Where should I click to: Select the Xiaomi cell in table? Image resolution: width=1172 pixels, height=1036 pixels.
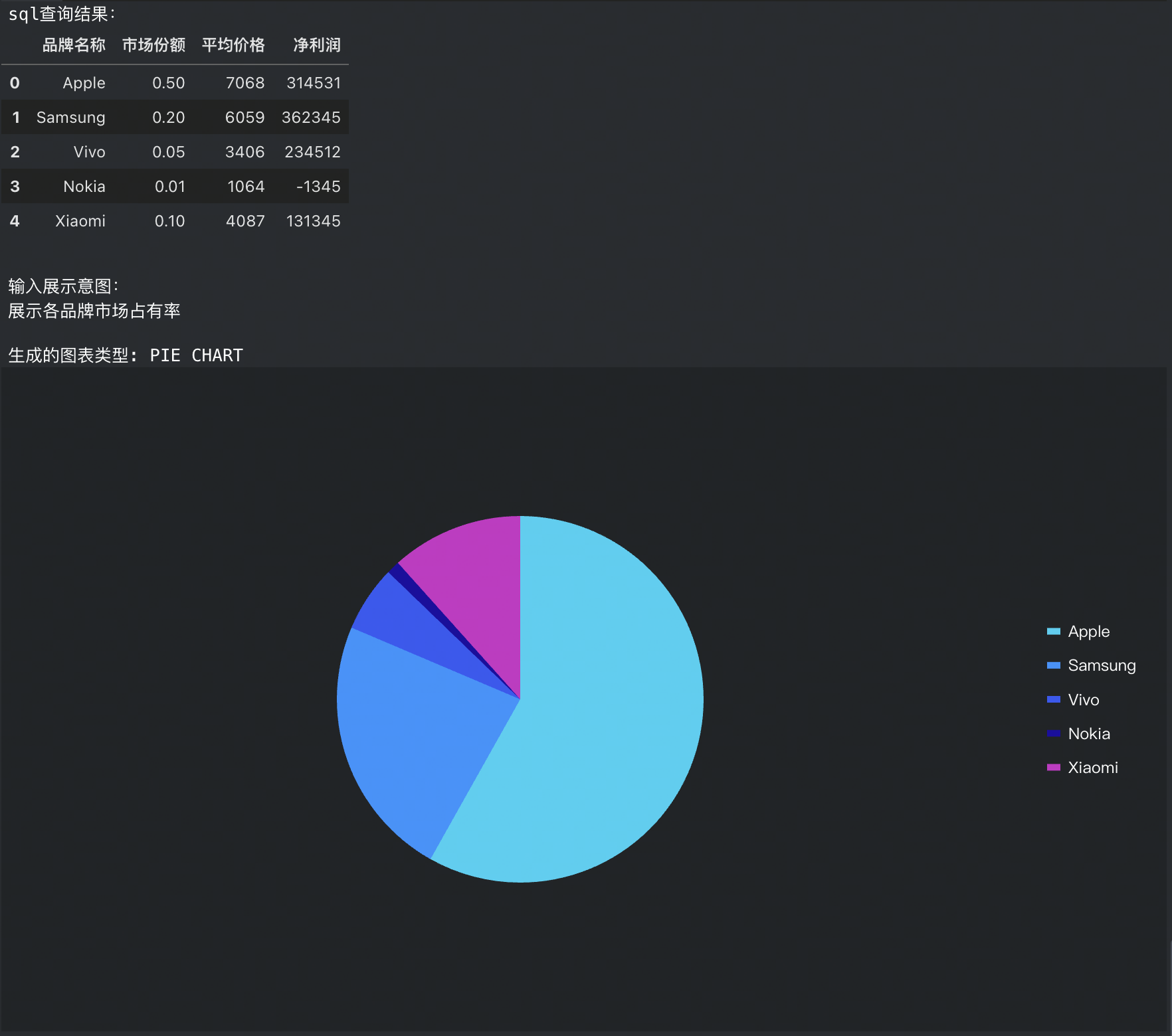click(x=80, y=221)
